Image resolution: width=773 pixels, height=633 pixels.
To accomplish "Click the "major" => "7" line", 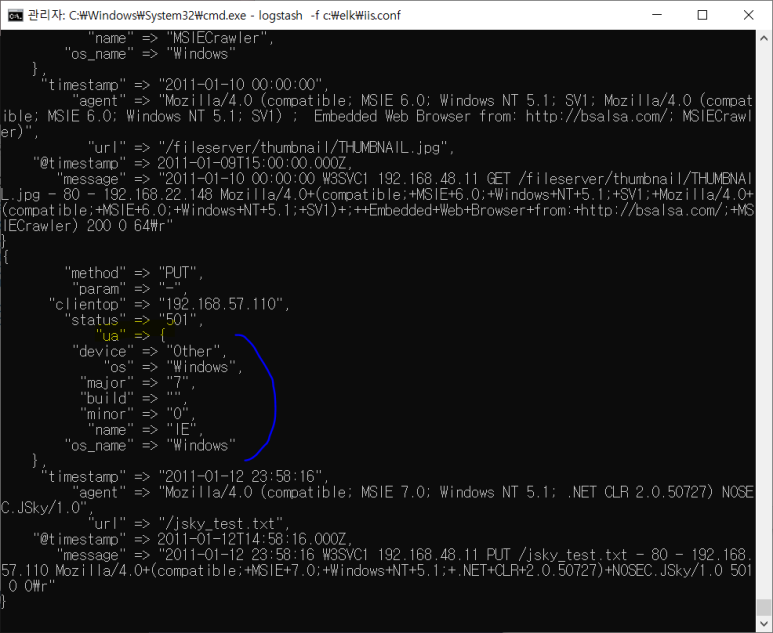I will tap(138, 383).
